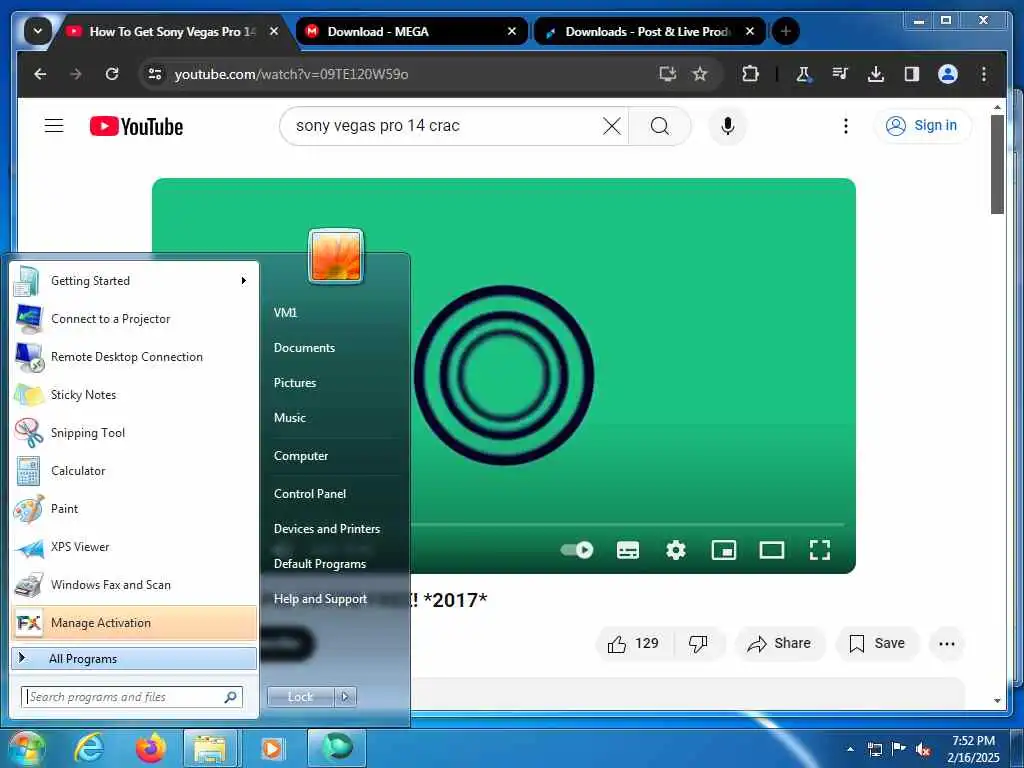1024x768 pixels.
Task: Toggle the browser side panel
Action: (x=912, y=74)
